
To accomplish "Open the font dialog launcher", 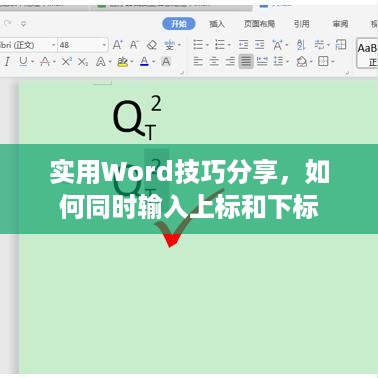I will [x=182, y=72].
